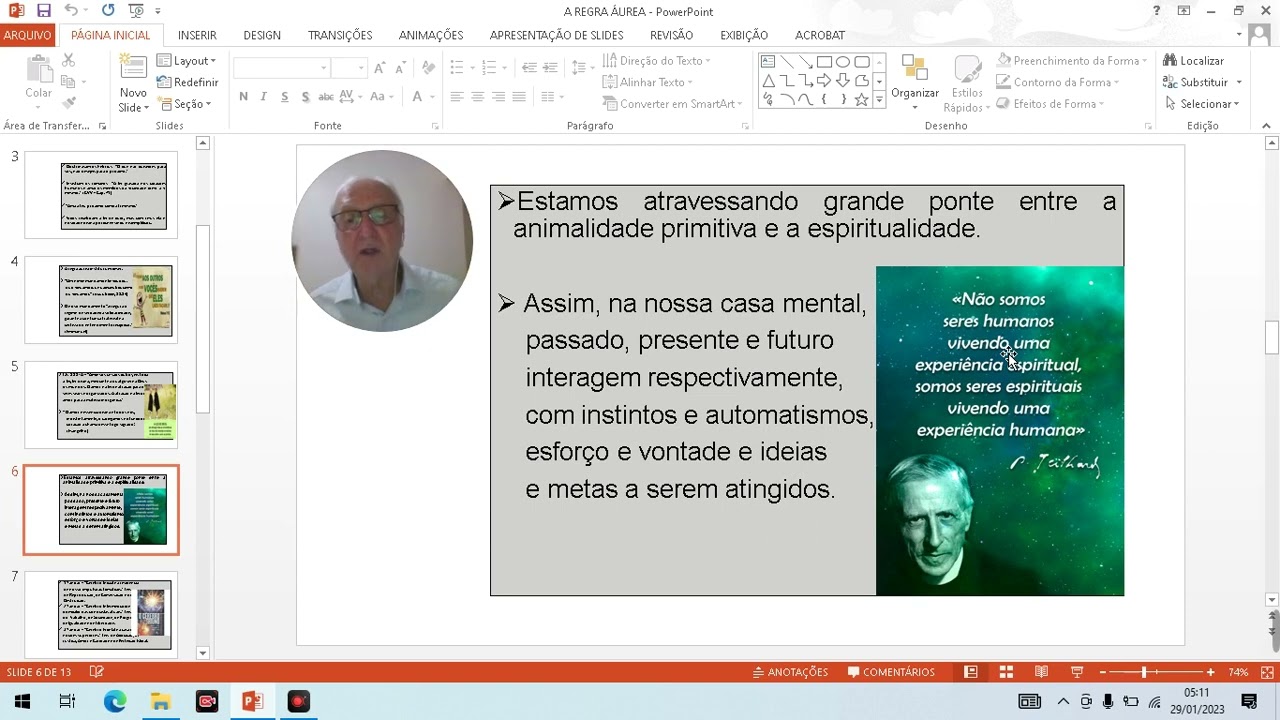
Task: Select the text box shape in gallery
Action: tap(768, 62)
